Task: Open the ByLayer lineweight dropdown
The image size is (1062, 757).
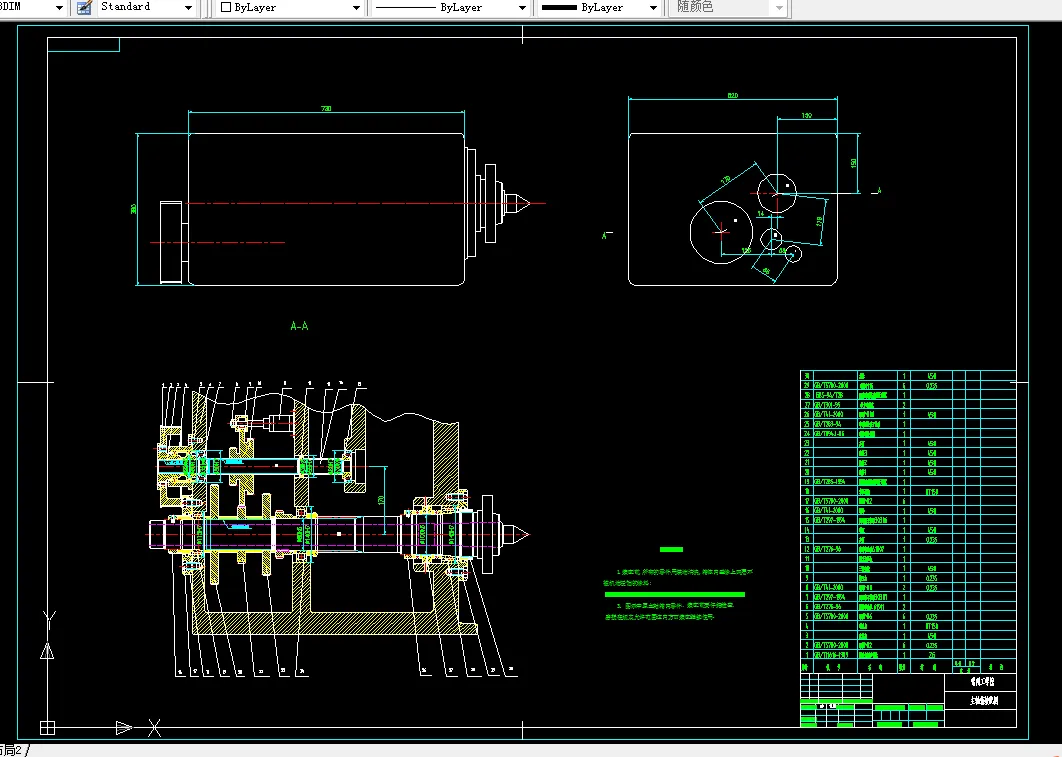Action: (x=652, y=7)
